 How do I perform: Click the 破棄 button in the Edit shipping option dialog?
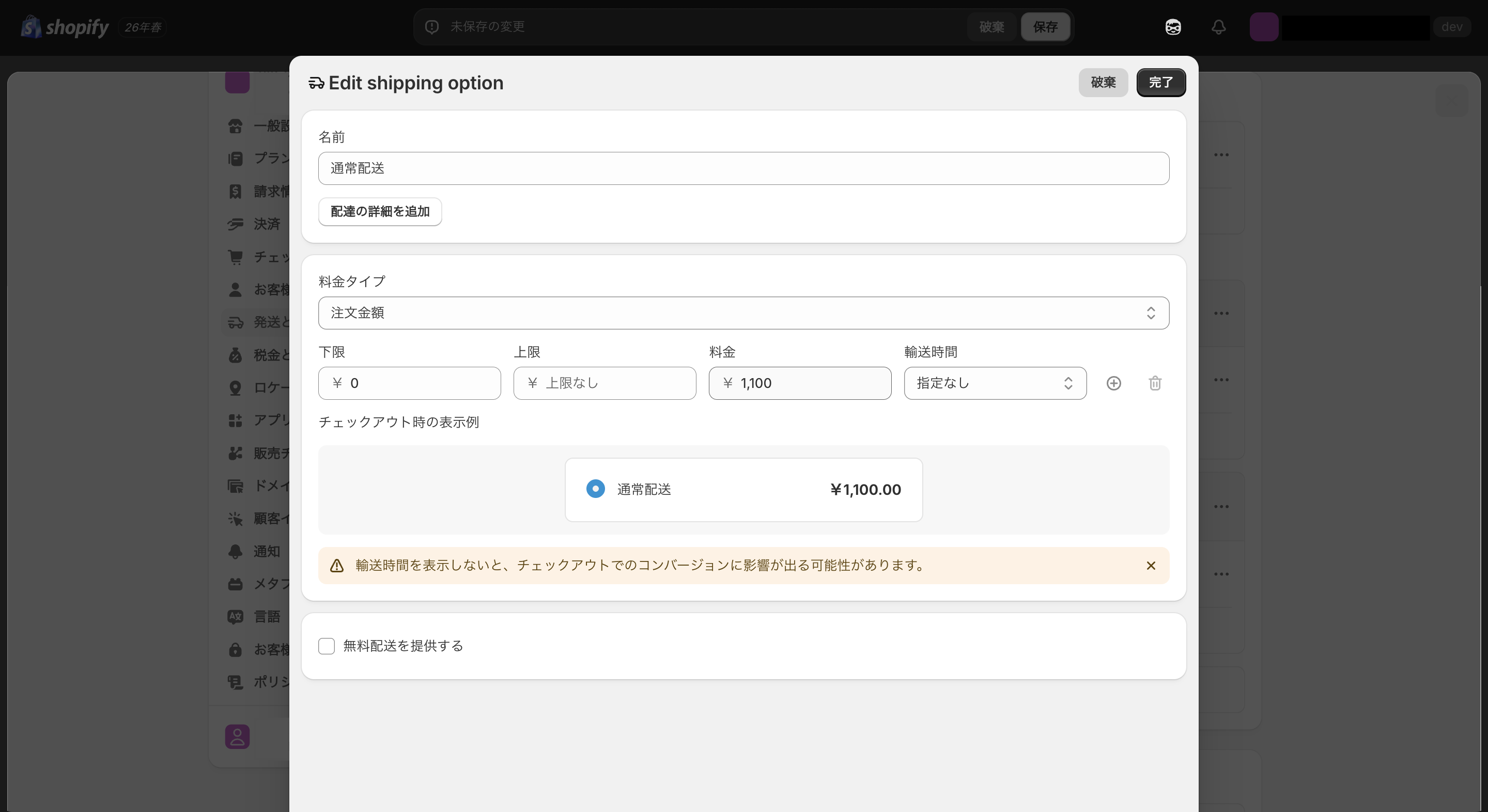point(1103,83)
